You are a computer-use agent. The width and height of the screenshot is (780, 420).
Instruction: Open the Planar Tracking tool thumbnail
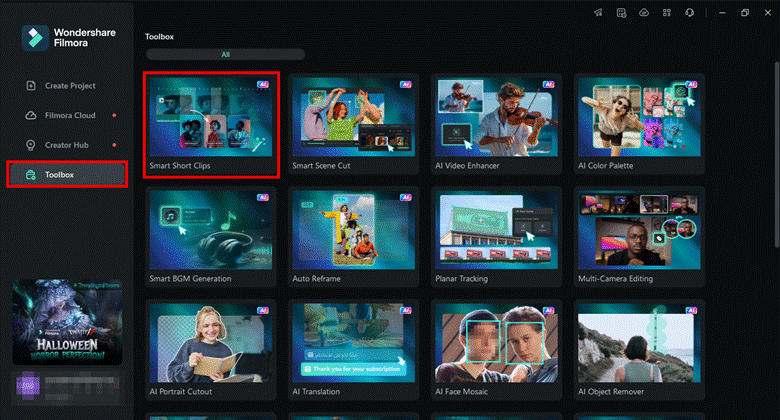pyautogui.click(x=496, y=230)
